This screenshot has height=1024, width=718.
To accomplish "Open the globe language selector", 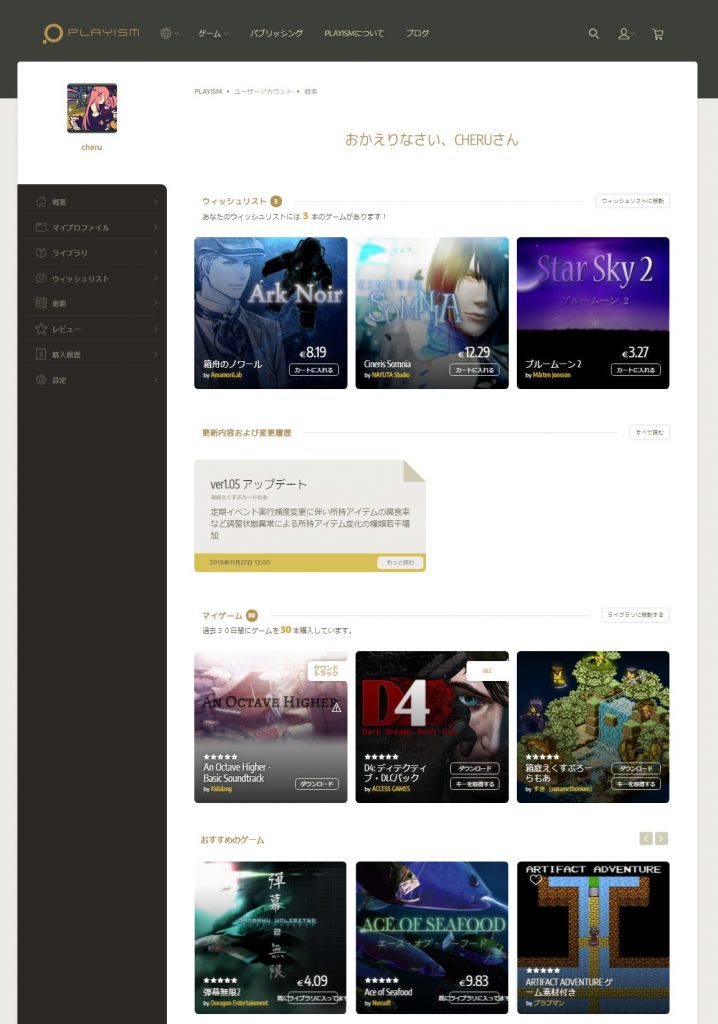I will coord(169,33).
